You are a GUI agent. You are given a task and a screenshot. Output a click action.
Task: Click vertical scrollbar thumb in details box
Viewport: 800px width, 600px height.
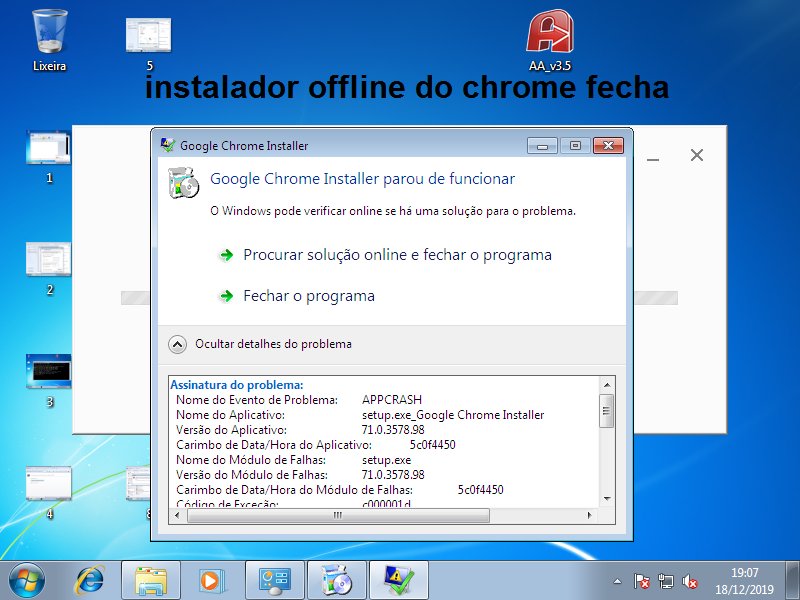(607, 411)
